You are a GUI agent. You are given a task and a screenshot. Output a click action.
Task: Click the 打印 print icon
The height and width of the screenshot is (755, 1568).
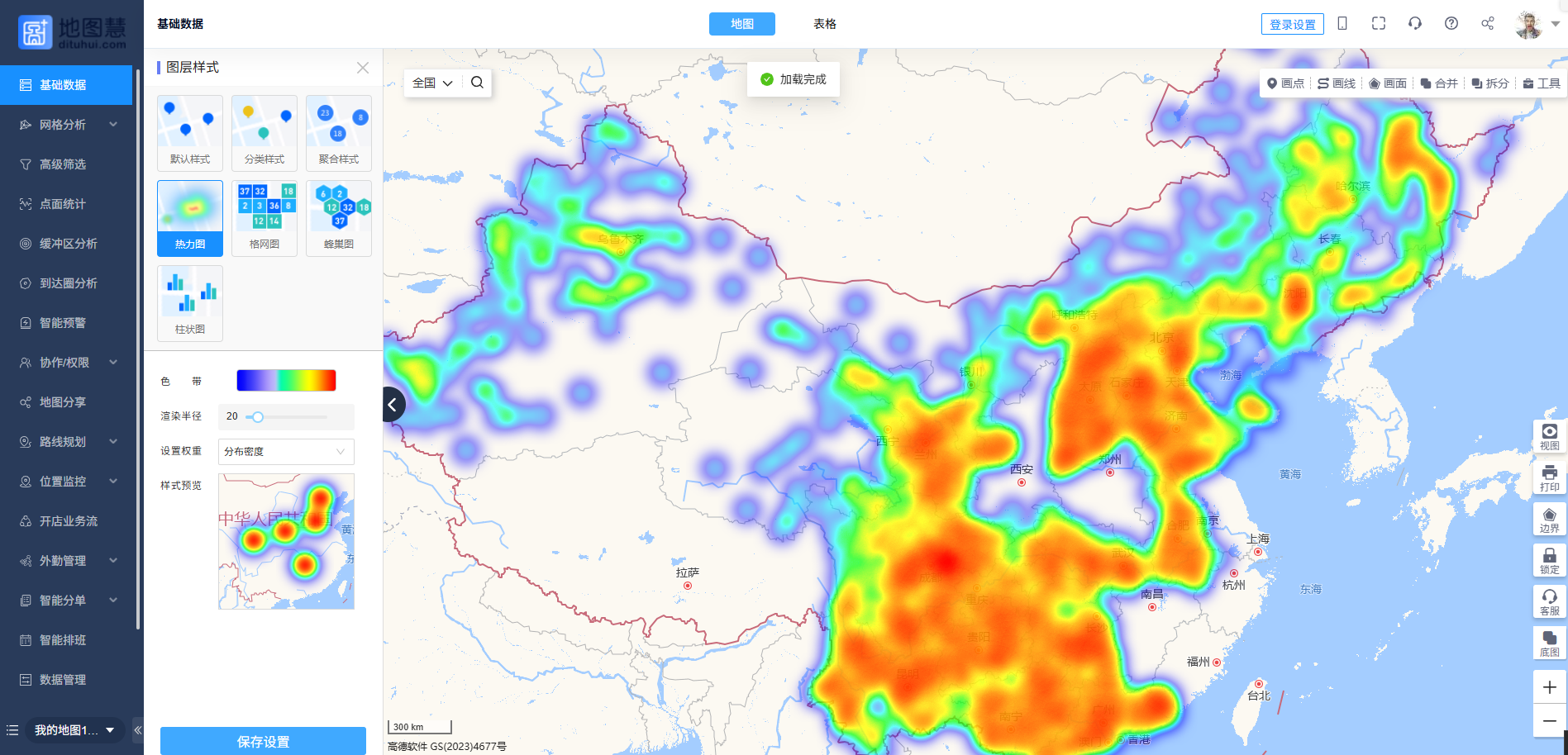click(x=1549, y=477)
